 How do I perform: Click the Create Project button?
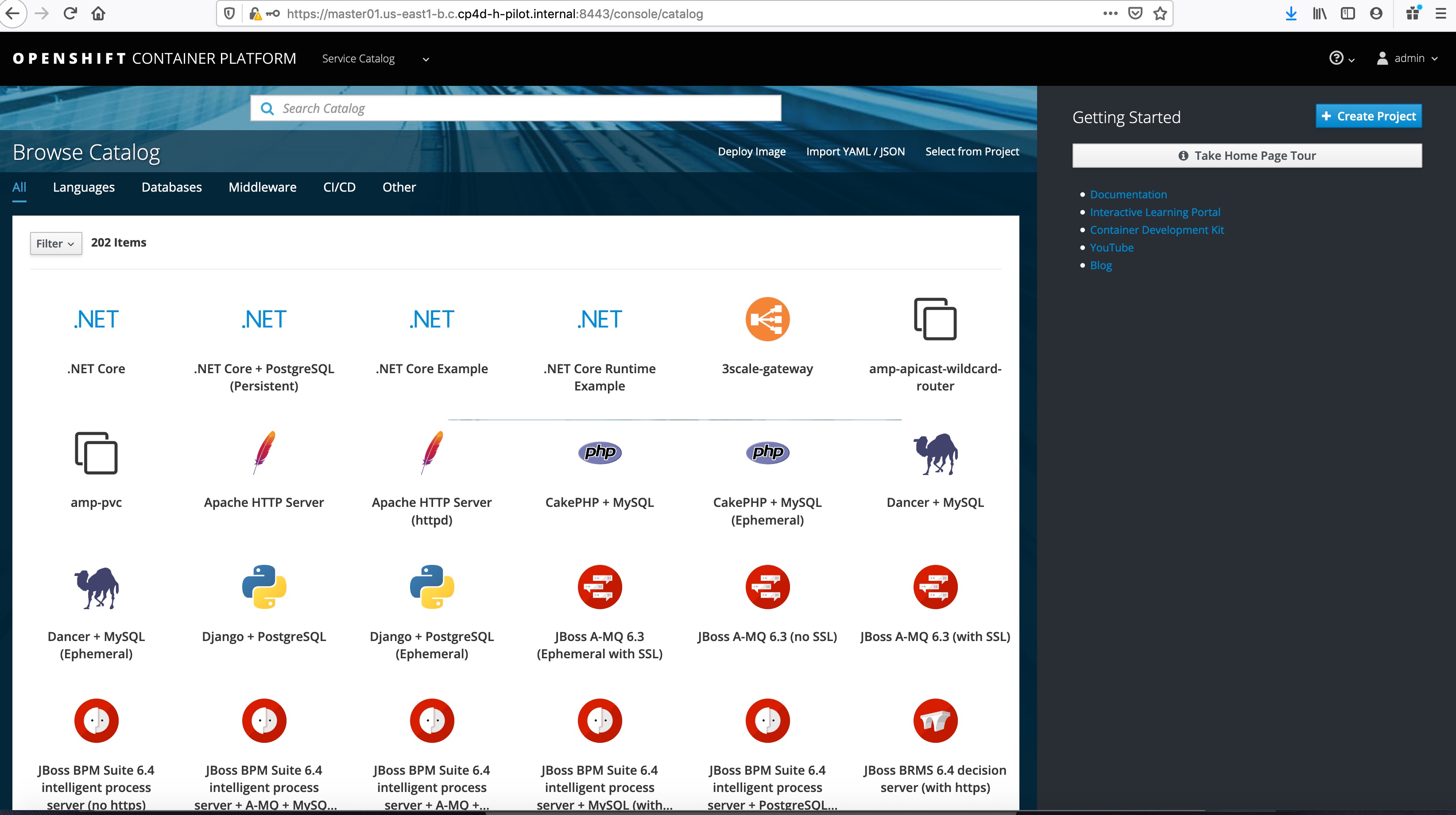(x=1368, y=116)
